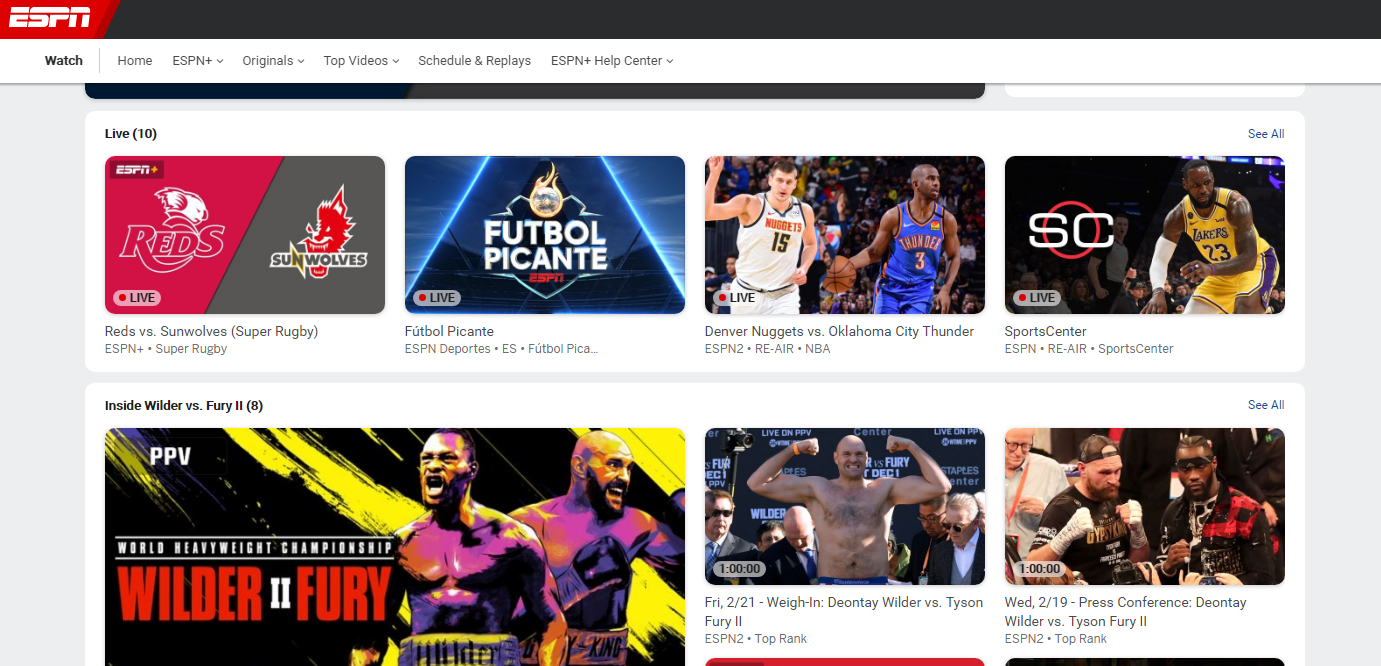Viewport: 1381px width, 666px height.
Task: Click the 1:00:00 duration badge on Weigh-In video
Action: click(740, 569)
